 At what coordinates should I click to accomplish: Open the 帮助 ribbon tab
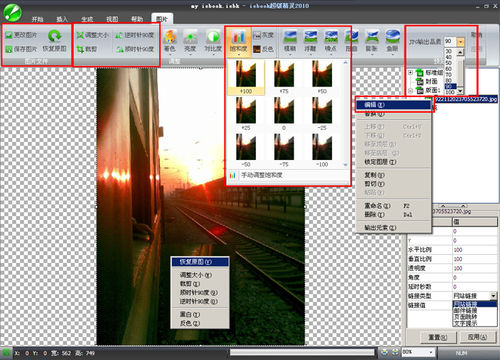coord(137,19)
